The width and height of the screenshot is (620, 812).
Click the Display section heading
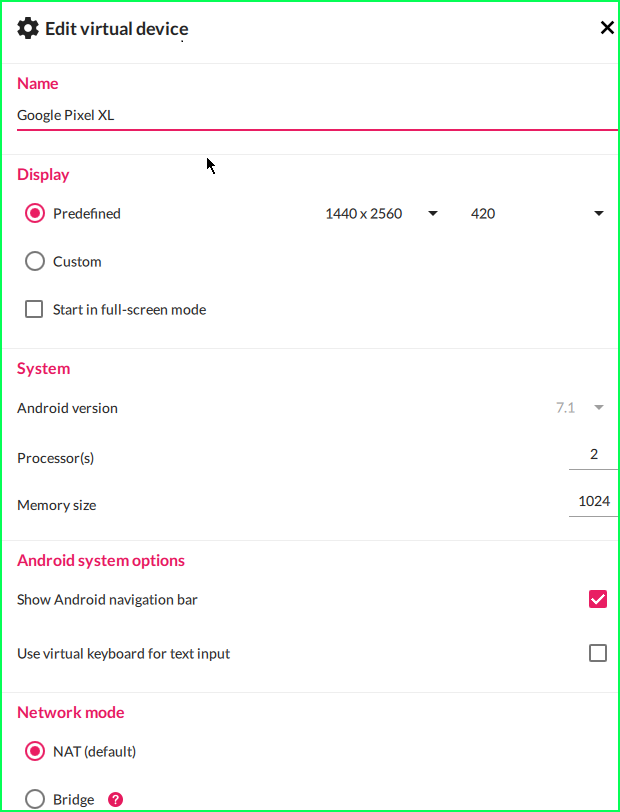coord(43,174)
